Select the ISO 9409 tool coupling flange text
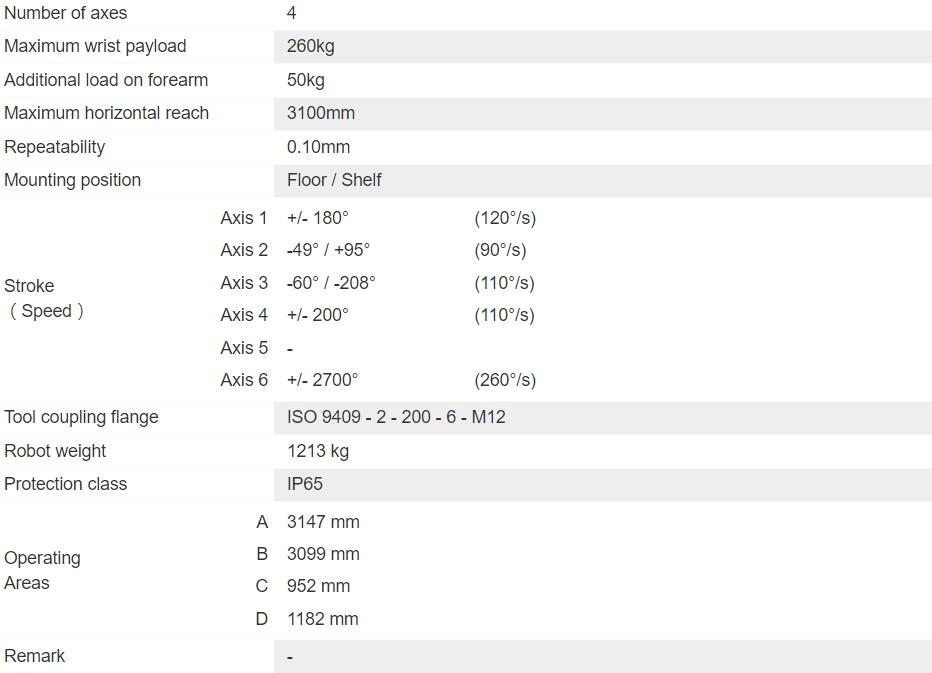 pyautogui.click(x=396, y=417)
